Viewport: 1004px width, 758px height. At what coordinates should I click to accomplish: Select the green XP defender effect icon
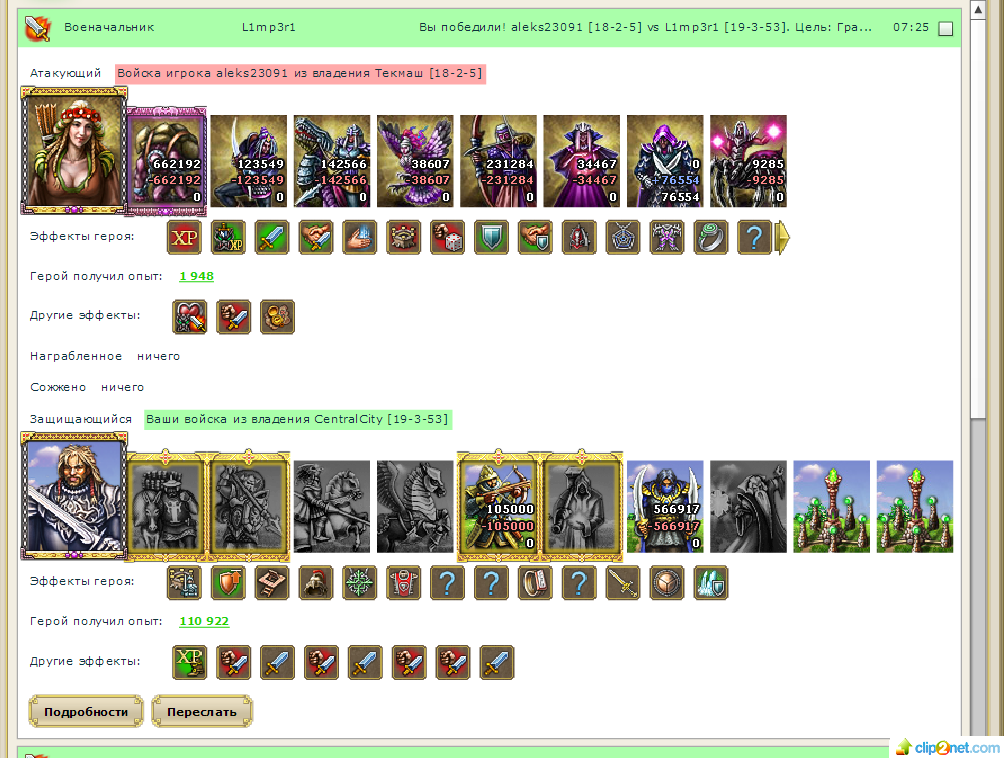click(x=190, y=662)
